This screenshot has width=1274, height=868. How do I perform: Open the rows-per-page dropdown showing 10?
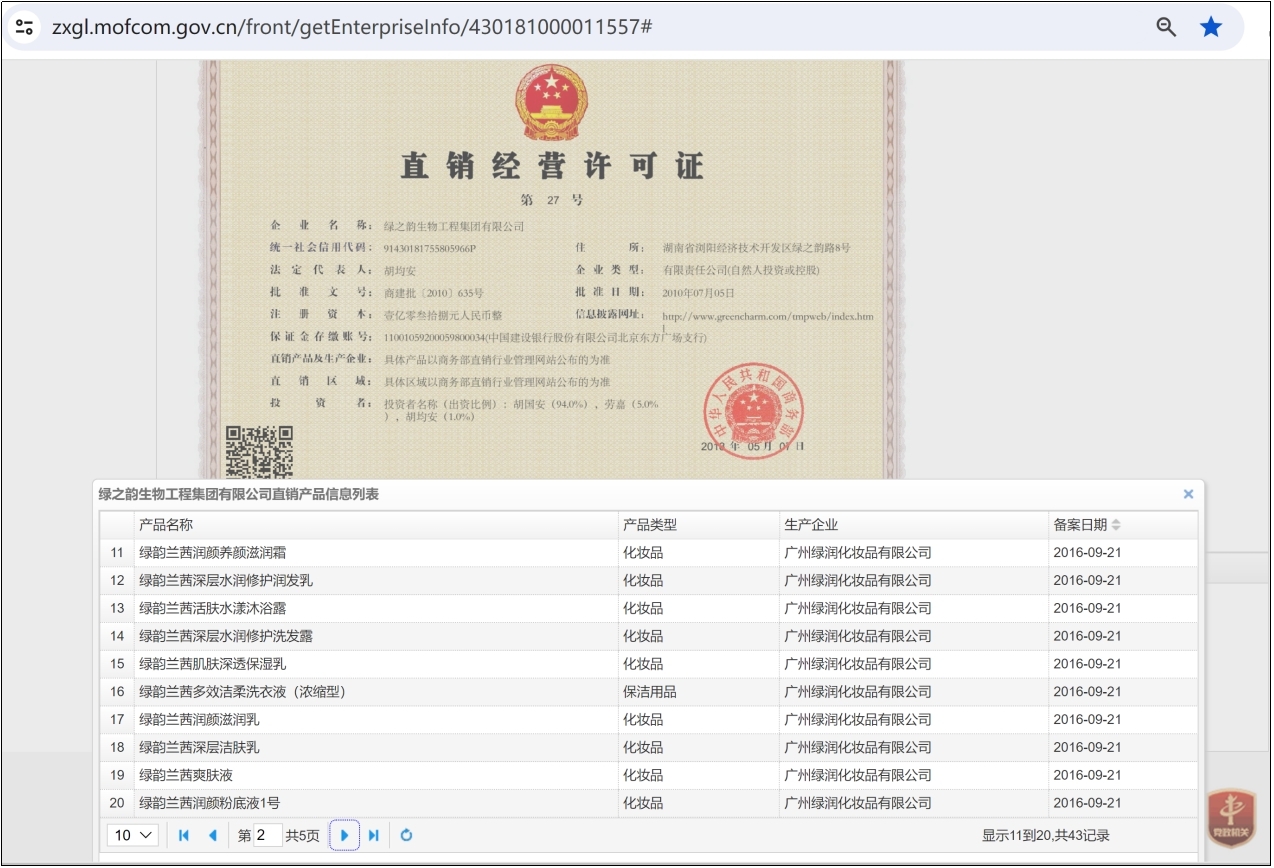[x=133, y=835]
